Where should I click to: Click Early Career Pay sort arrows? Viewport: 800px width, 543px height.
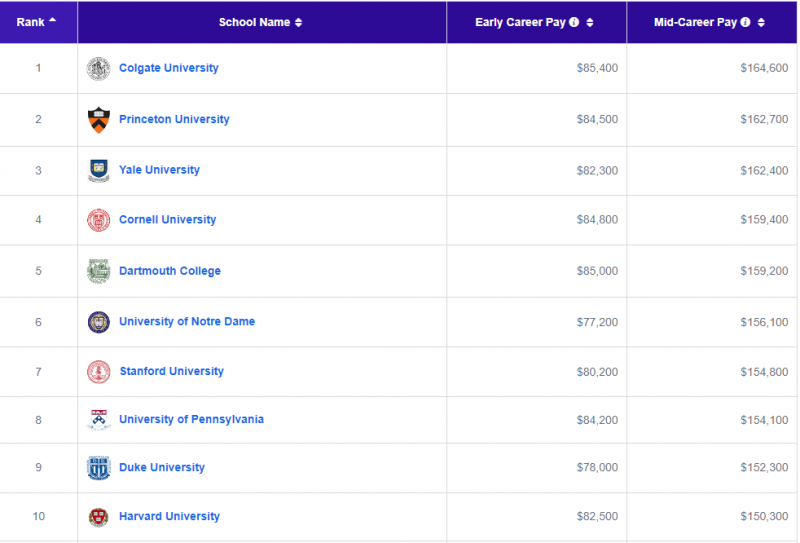[590, 22]
